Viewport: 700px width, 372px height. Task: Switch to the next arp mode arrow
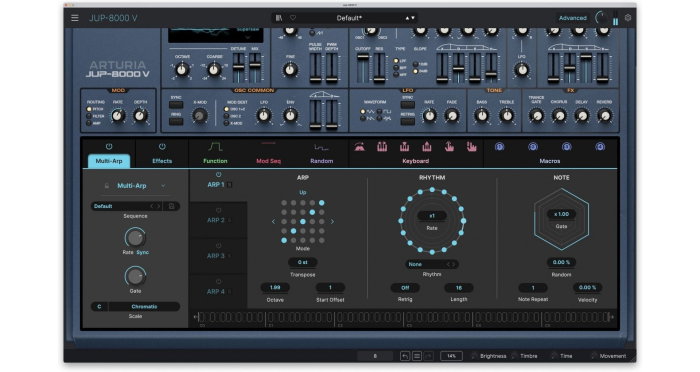332,222
